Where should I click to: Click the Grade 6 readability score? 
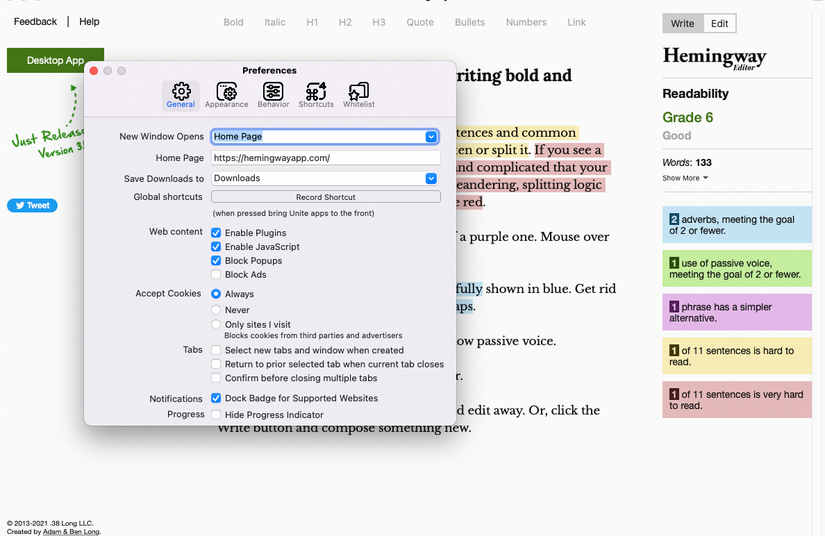point(688,117)
